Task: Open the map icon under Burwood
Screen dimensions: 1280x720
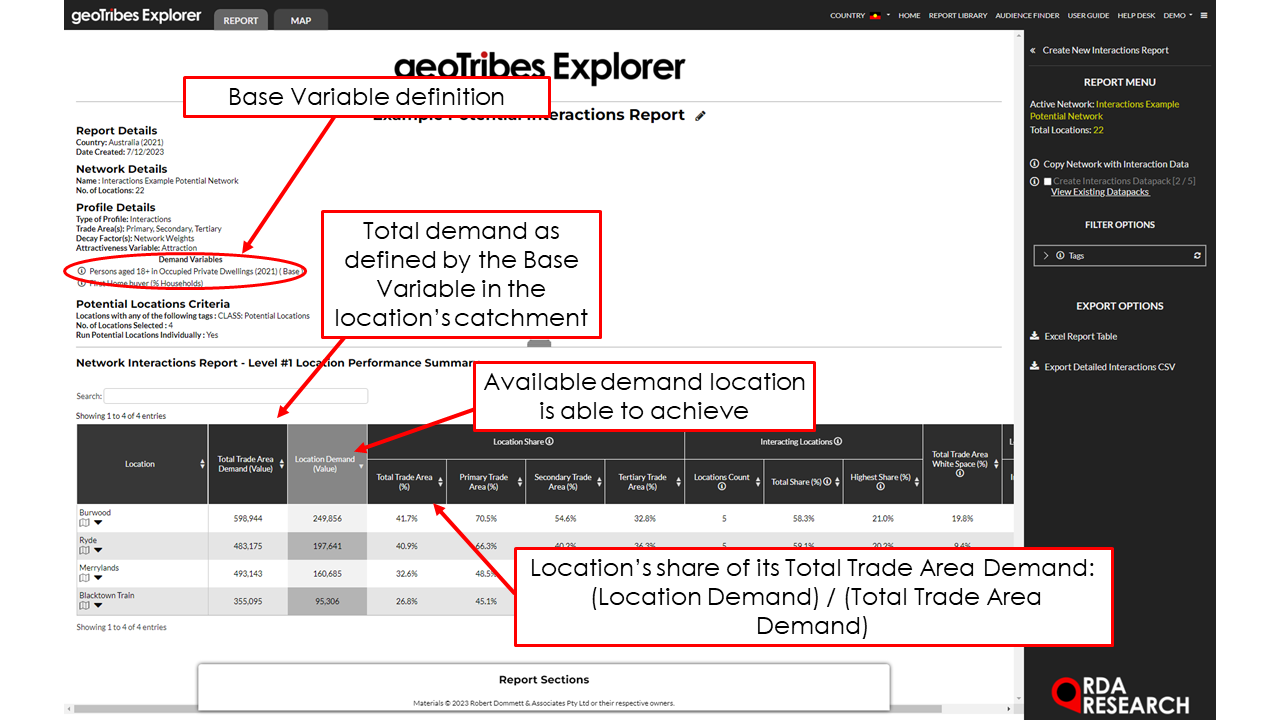Action: (x=84, y=522)
